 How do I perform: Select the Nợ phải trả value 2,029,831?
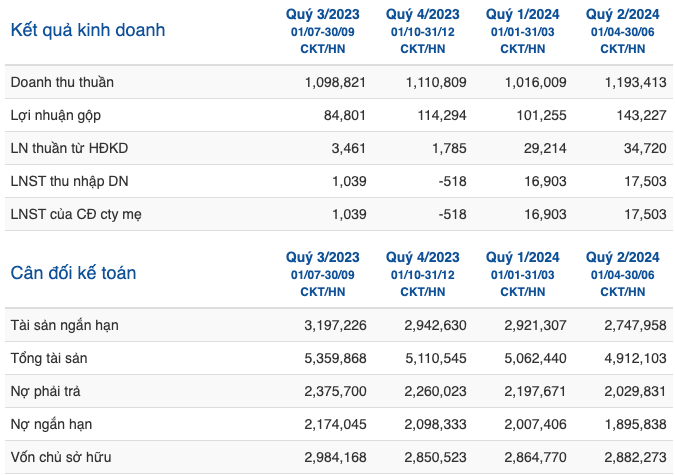[x=635, y=391]
